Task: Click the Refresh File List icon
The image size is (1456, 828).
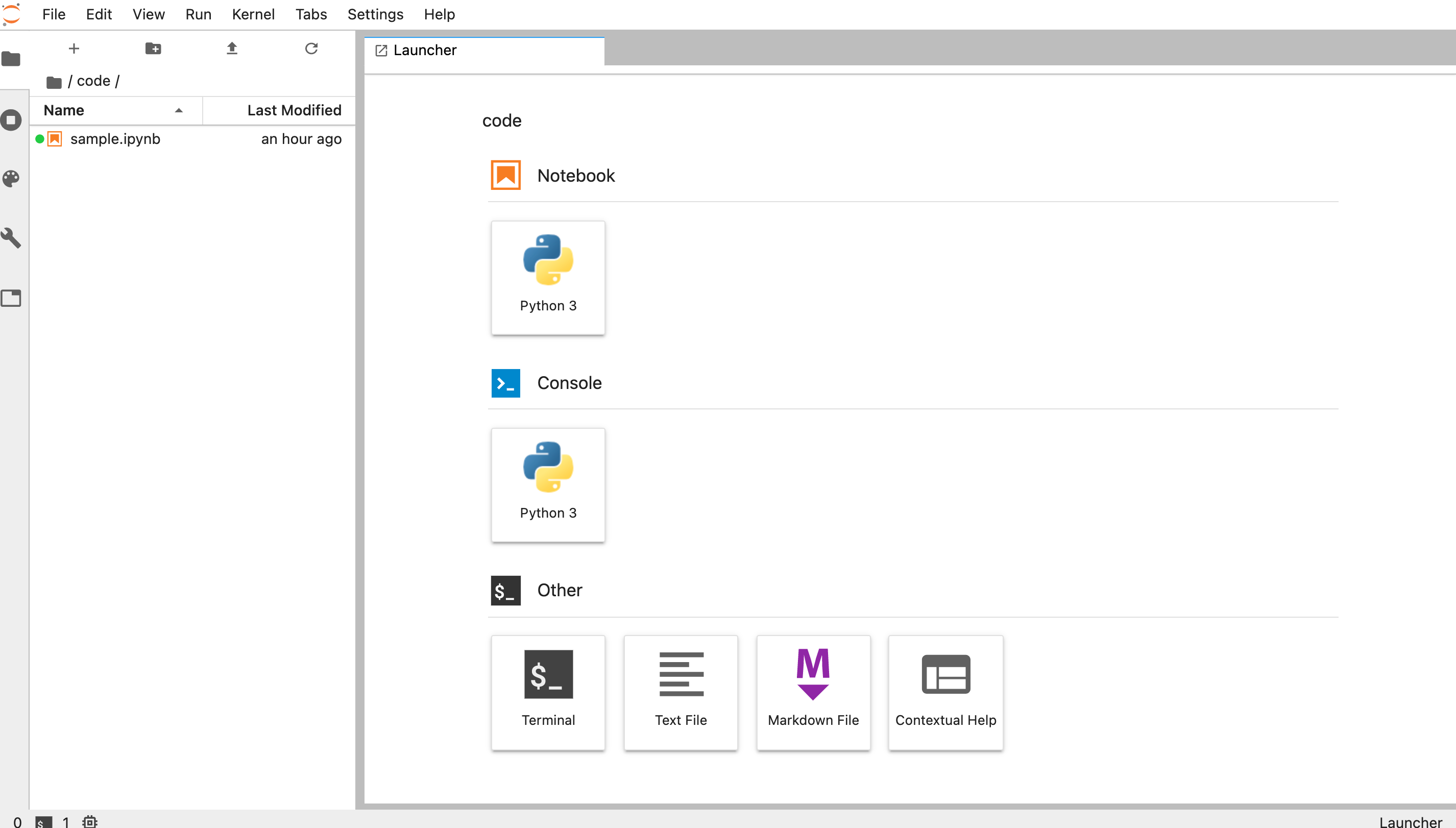Action: pyautogui.click(x=311, y=48)
